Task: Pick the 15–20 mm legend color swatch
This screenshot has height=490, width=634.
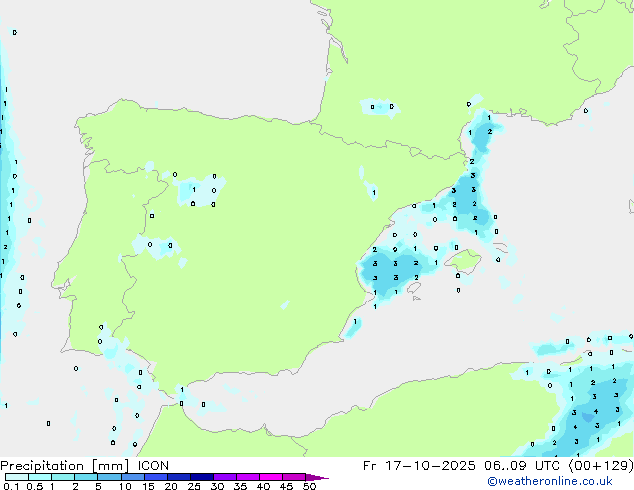Action: click(156, 477)
